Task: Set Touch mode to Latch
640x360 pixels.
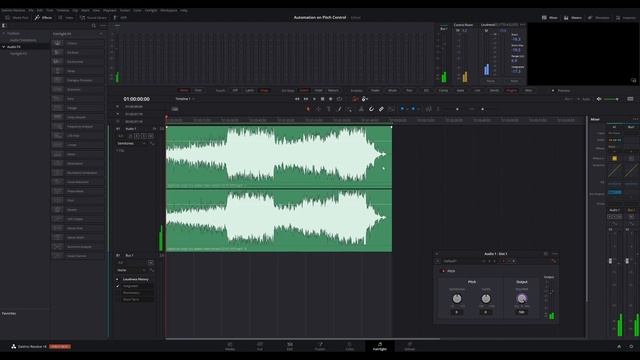Action: click(x=249, y=90)
